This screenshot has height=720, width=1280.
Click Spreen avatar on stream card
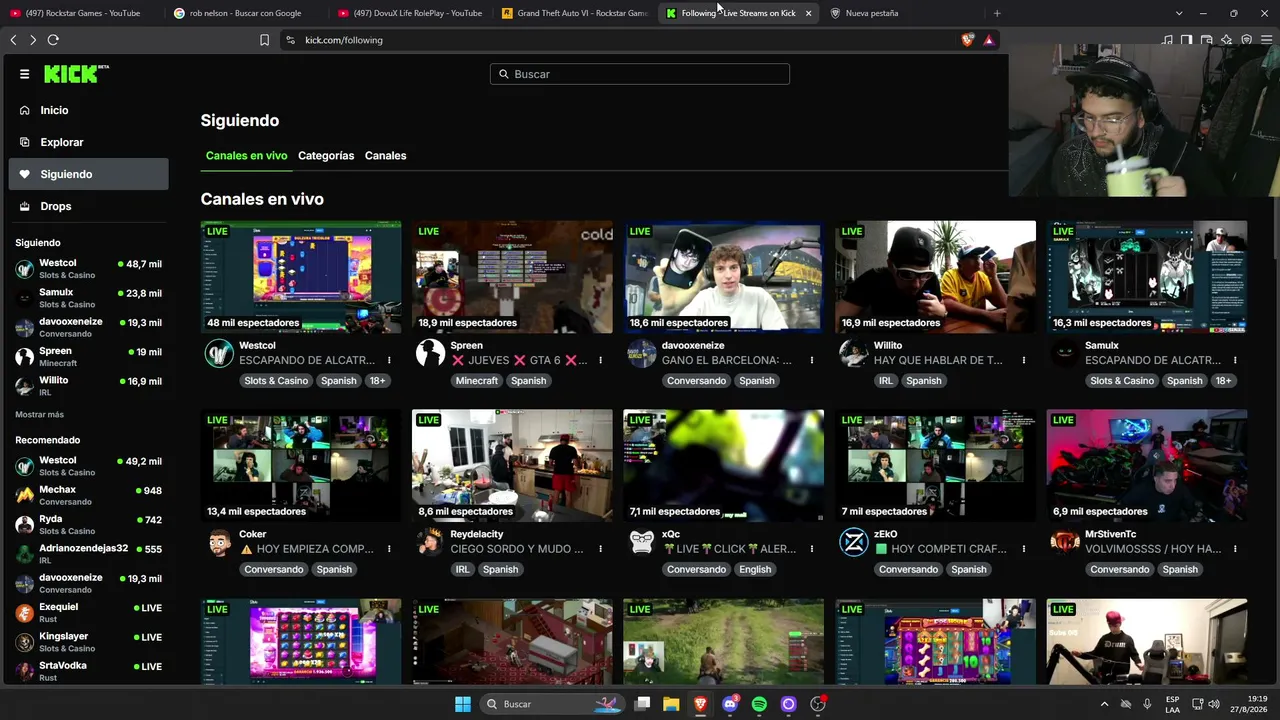click(430, 353)
